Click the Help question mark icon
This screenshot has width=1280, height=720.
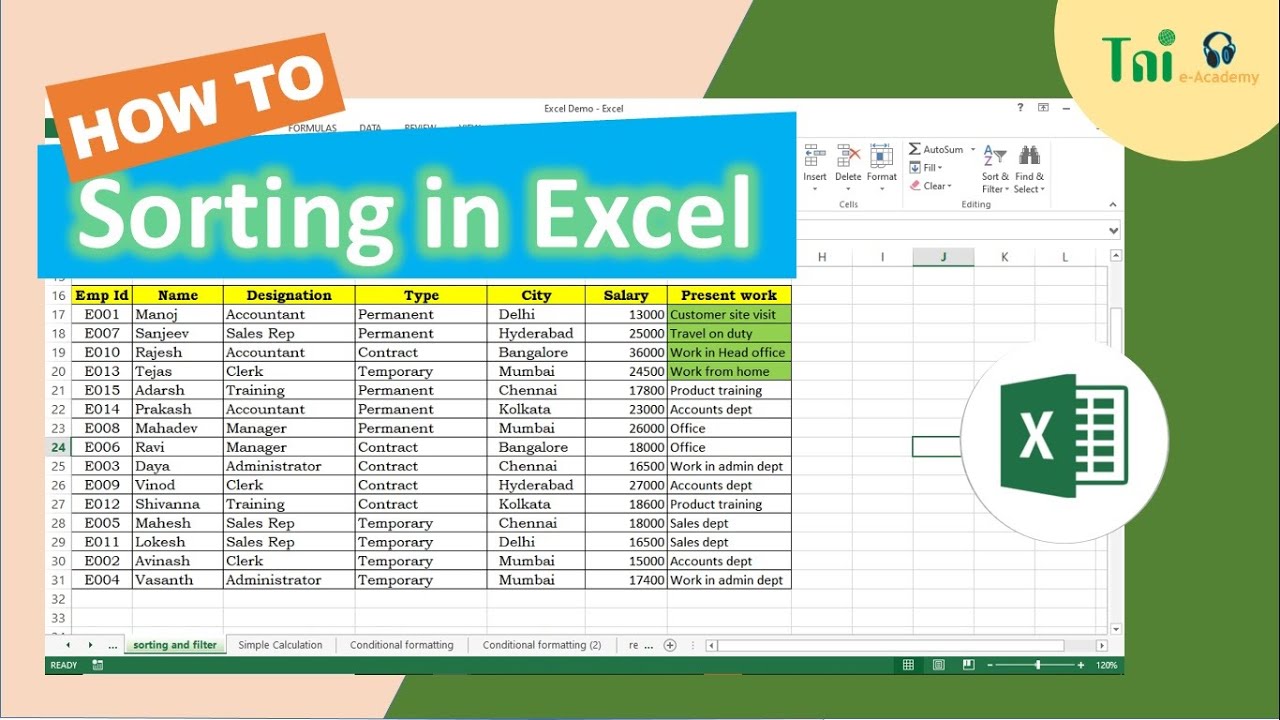(x=1020, y=107)
